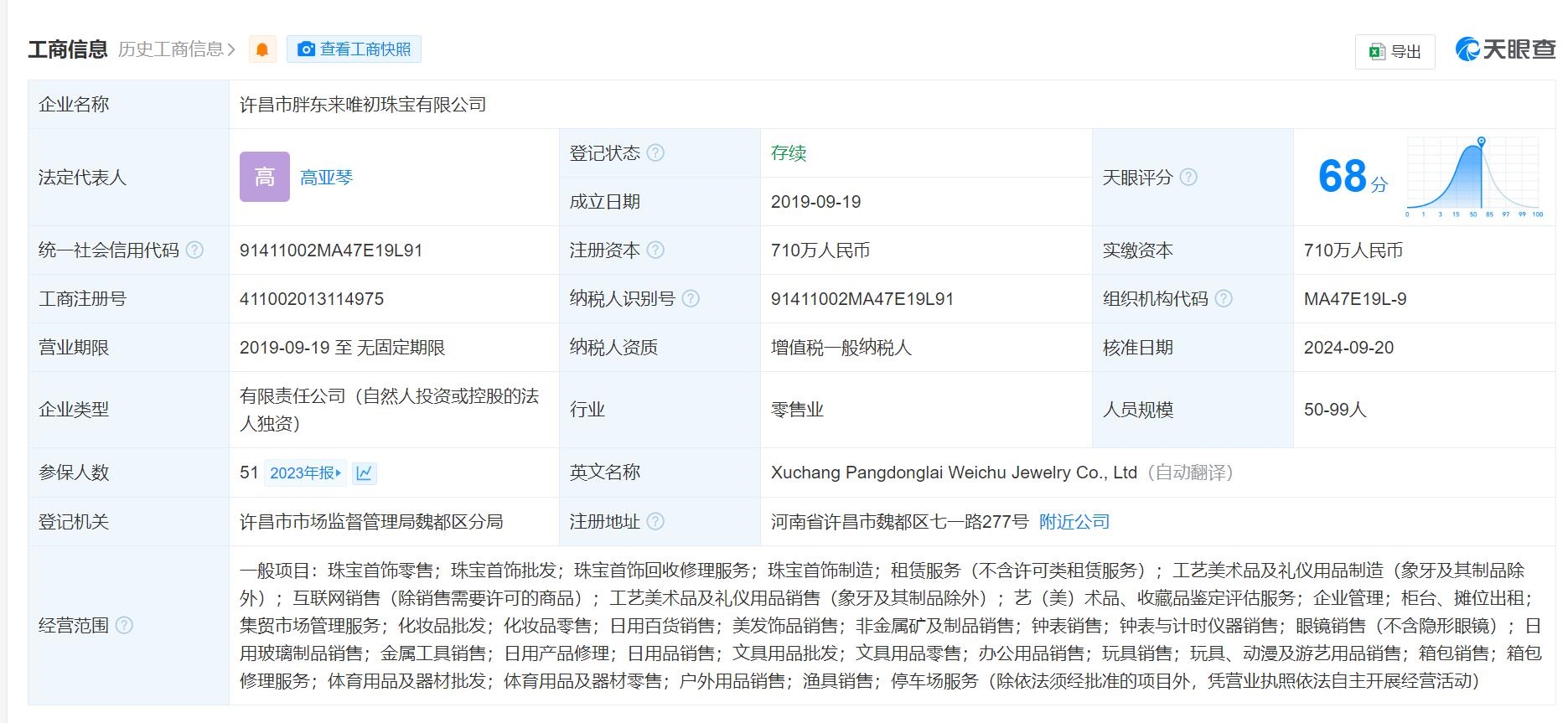Screen dimensions: 1568x723
Task: Click the 68分 score value
Action: (1352, 177)
